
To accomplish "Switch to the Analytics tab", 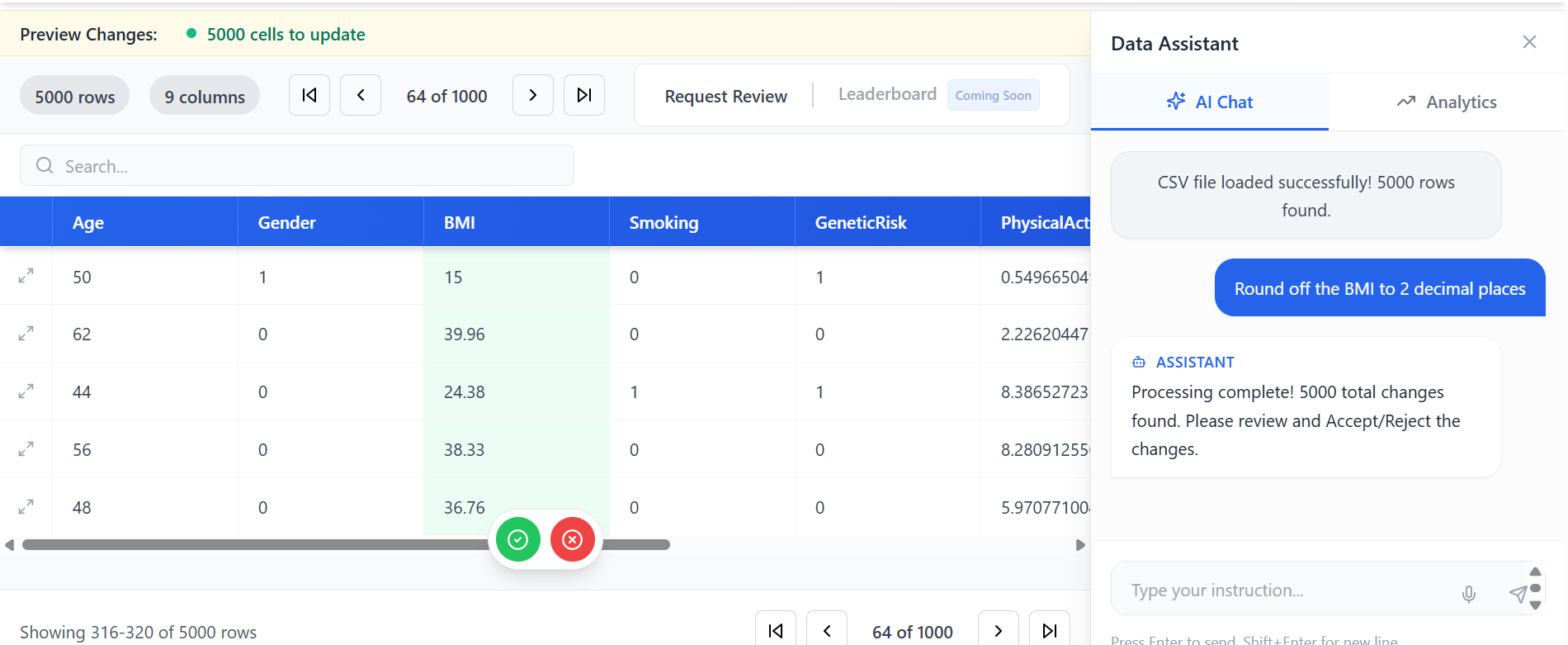I will pos(1447,102).
